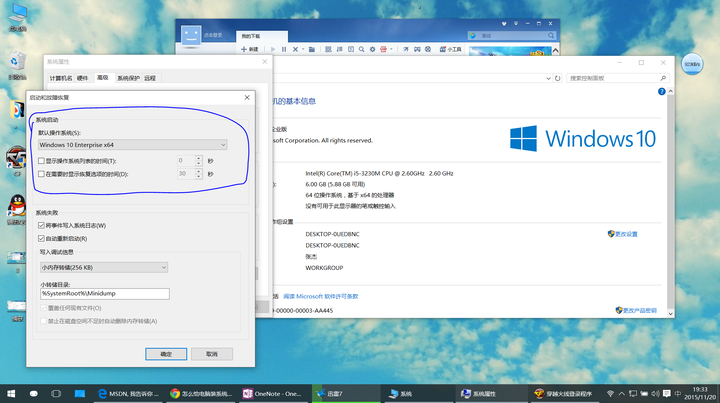Switch to the 硬件 tab in System Properties
Screen dimensions: 720x403
point(83,78)
